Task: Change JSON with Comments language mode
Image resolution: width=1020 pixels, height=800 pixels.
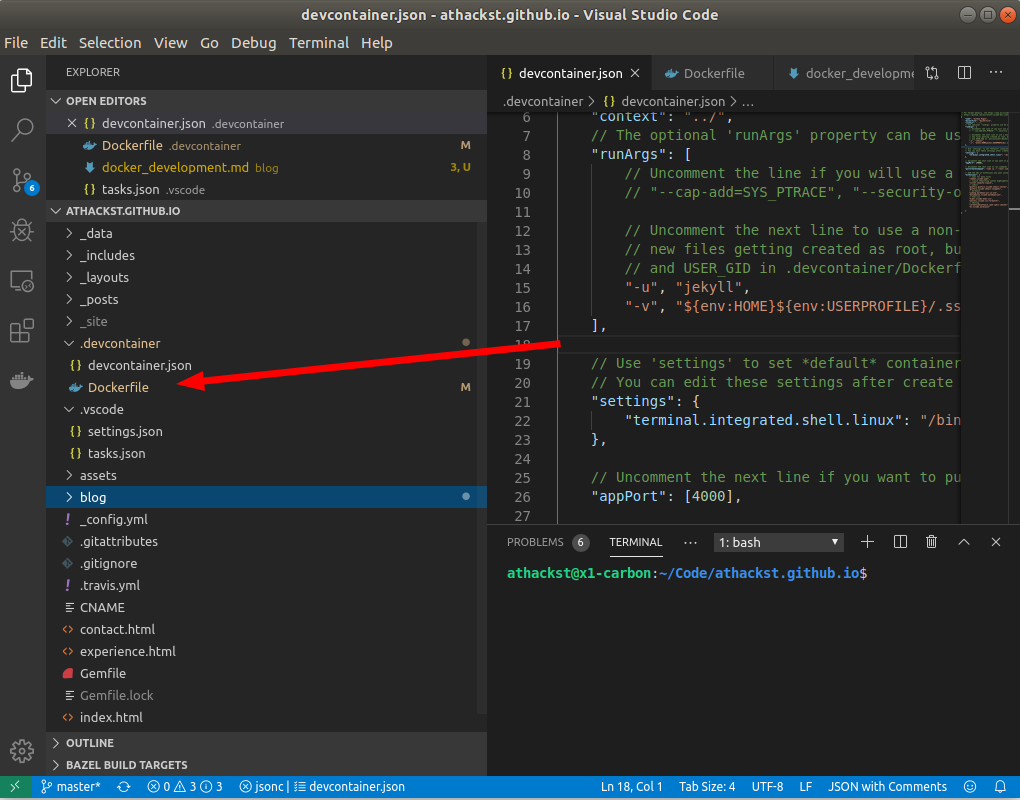Action: point(887,787)
